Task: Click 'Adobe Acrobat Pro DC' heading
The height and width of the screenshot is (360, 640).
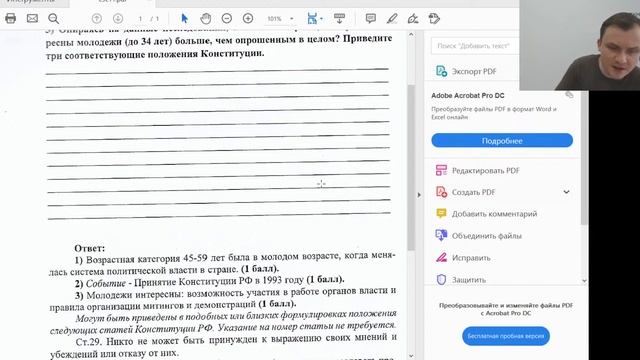Action: [x=468, y=96]
